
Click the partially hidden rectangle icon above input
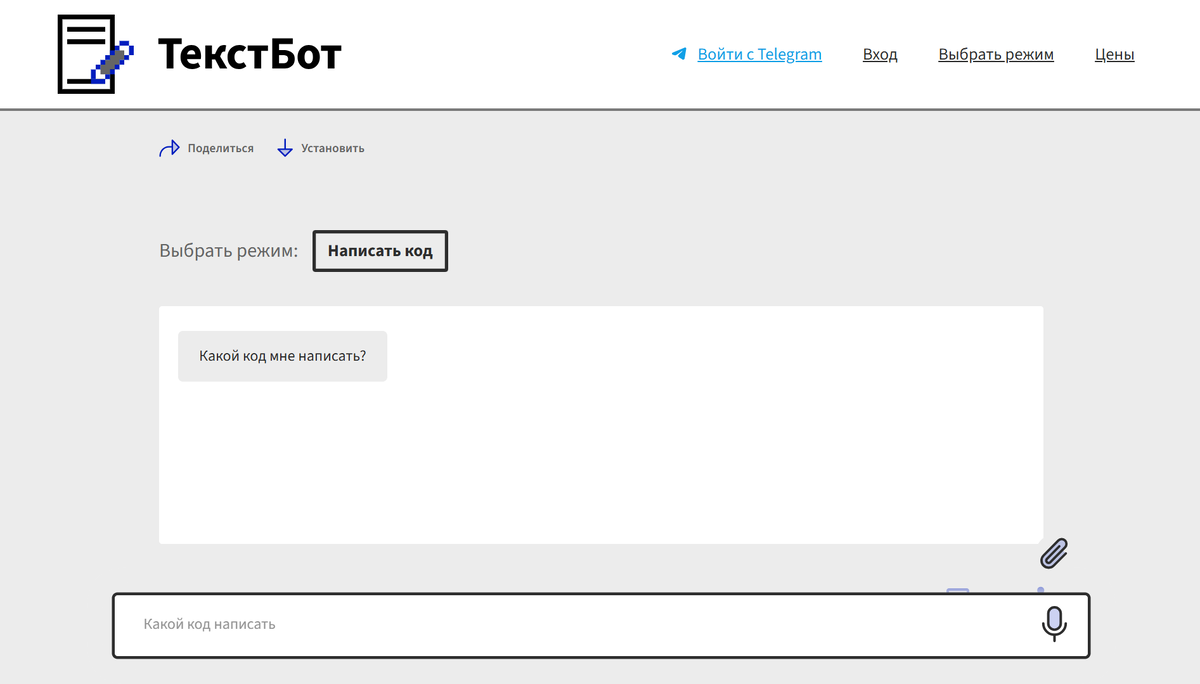point(958,590)
